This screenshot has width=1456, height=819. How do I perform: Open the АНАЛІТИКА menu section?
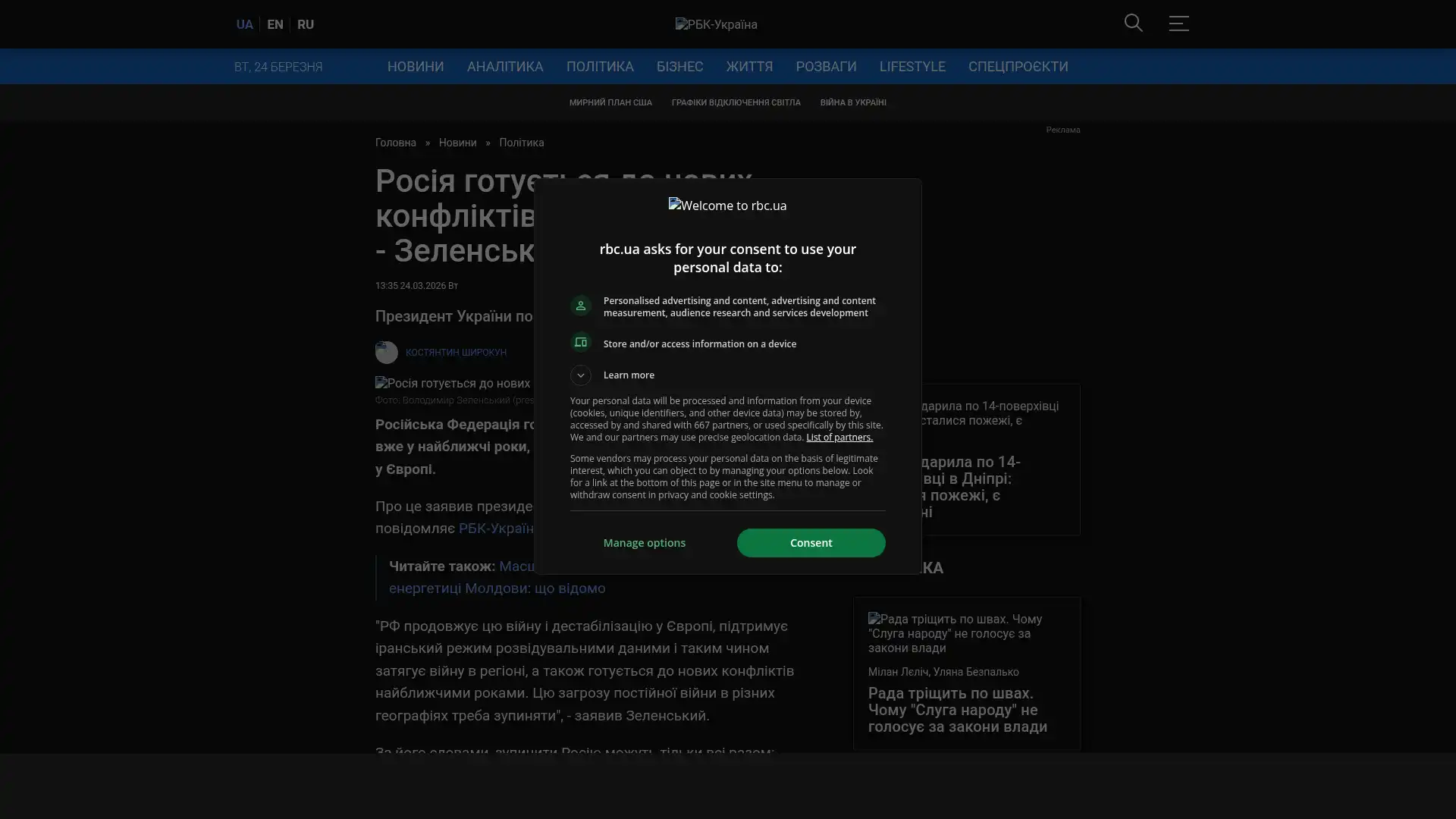pos(505,67)
